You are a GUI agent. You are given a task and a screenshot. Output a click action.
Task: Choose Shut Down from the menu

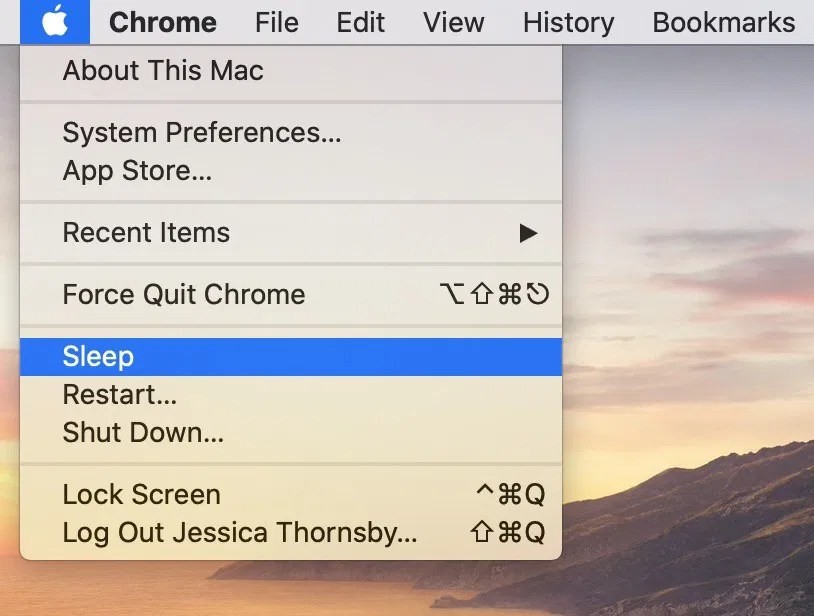pos(143,433)
